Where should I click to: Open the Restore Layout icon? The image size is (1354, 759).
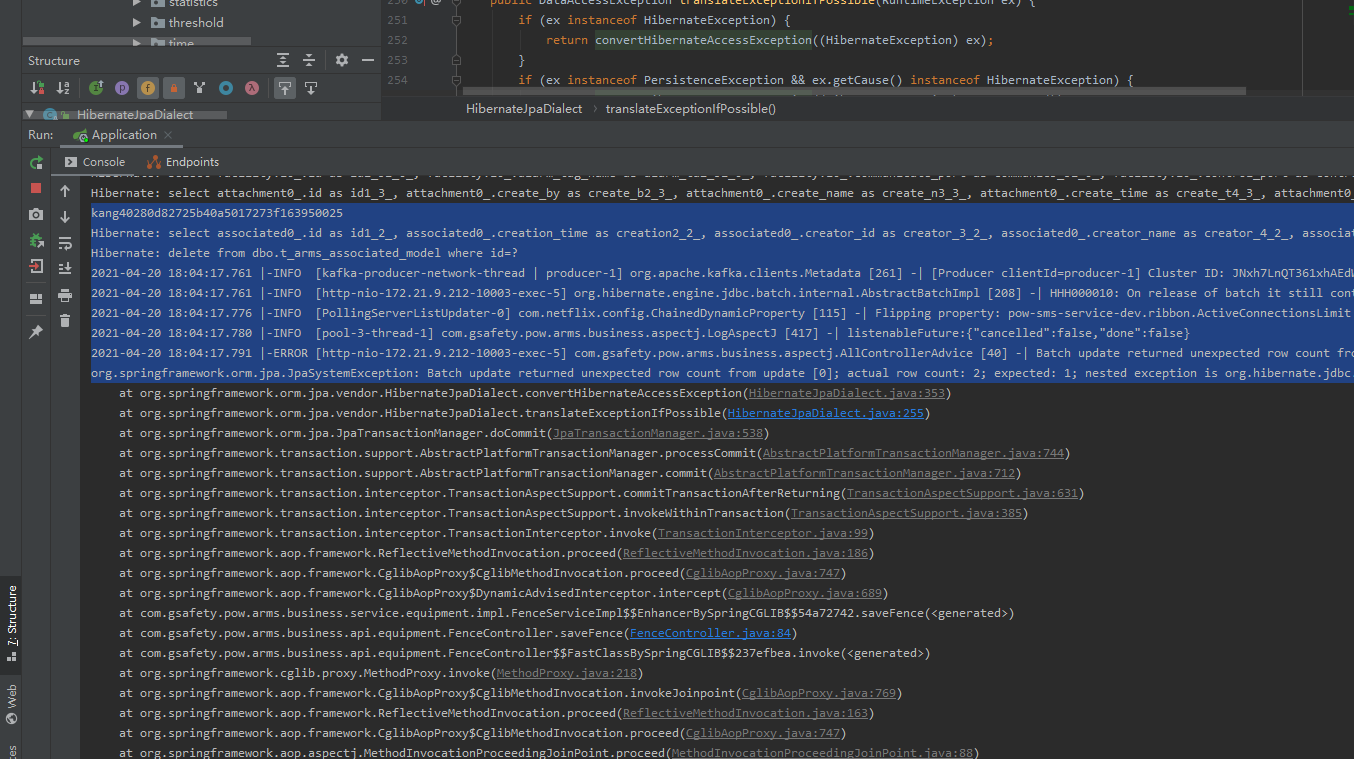coord(36,298)
